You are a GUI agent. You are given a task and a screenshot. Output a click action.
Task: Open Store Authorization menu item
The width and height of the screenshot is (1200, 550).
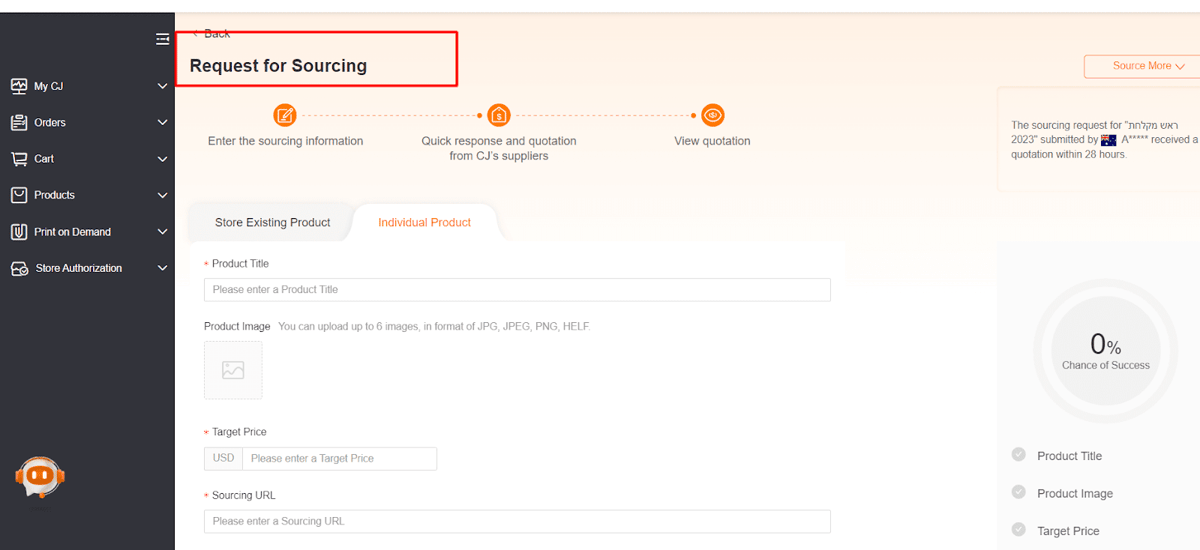(x=79, y=268)
